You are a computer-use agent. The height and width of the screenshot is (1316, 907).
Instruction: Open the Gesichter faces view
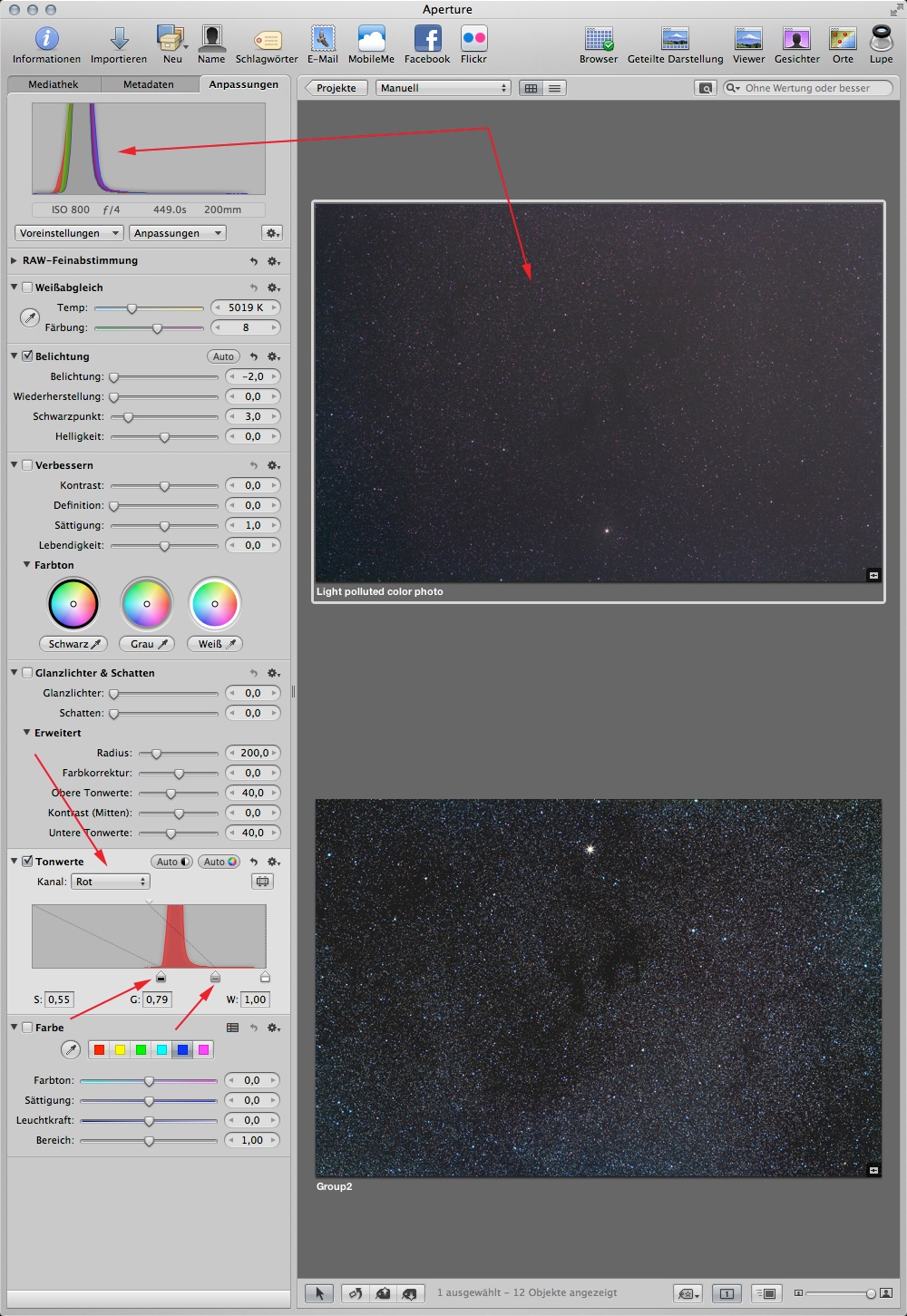coord(796,38)
